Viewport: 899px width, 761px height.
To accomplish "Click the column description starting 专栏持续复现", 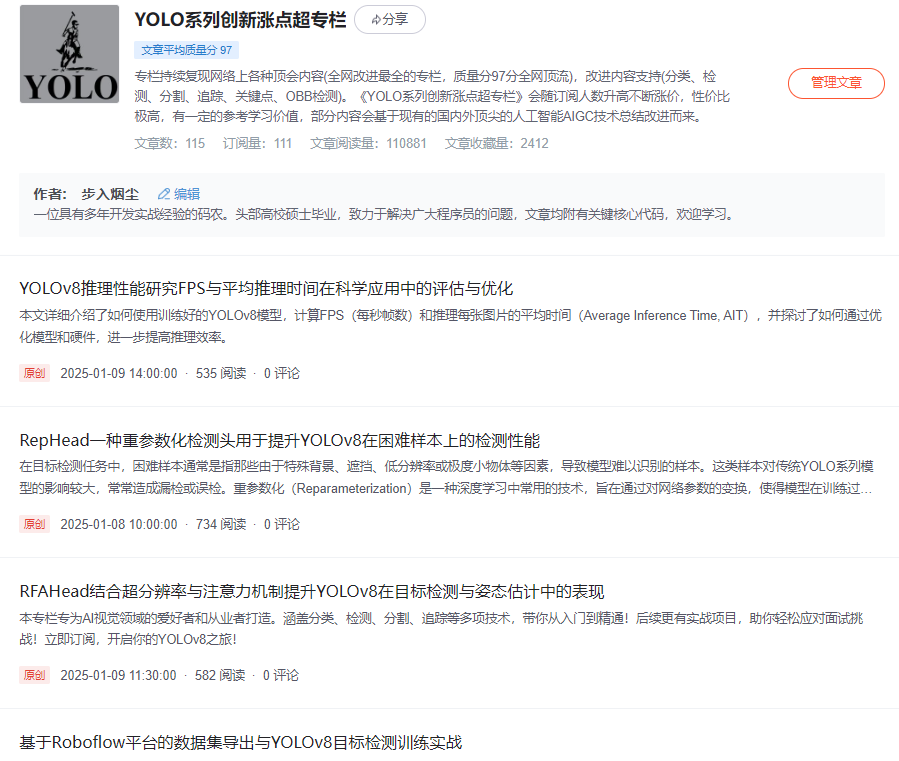I will [x=432, y=96].
